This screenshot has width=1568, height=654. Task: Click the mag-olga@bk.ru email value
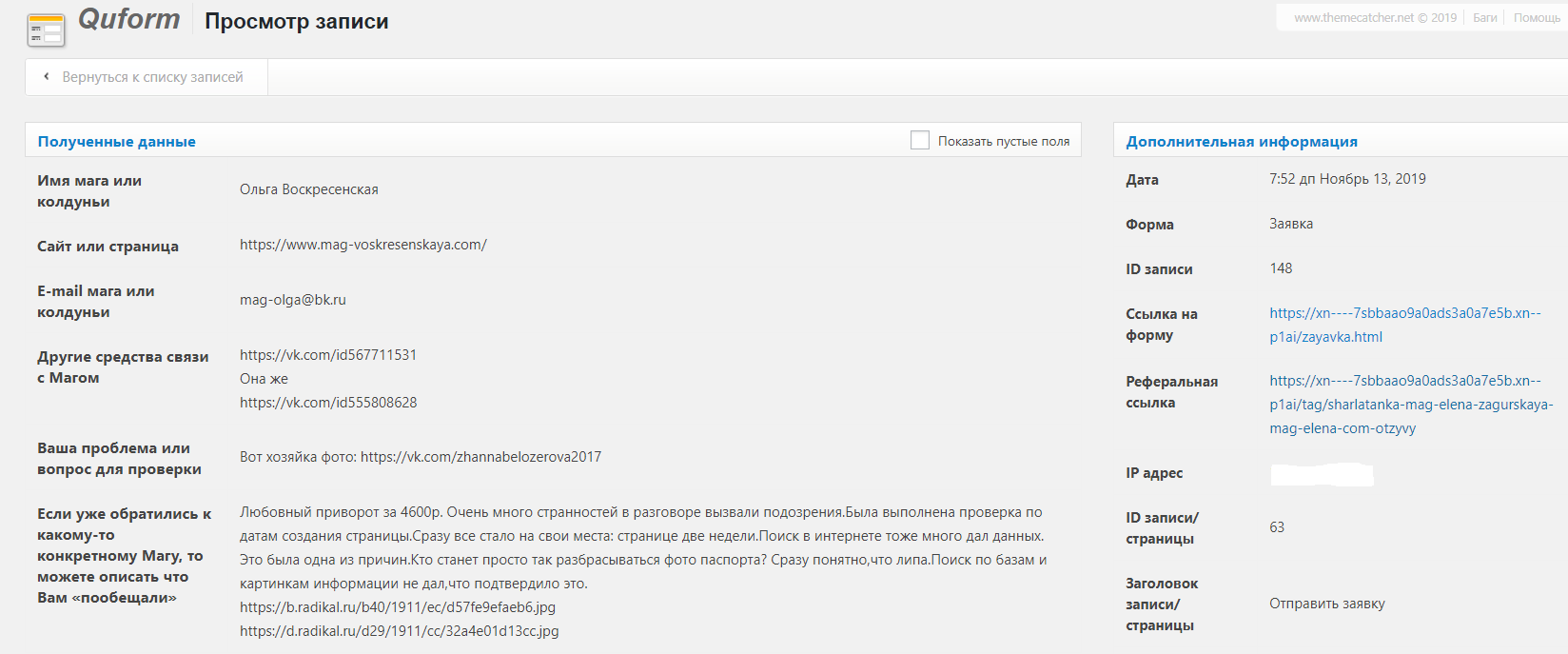(292, 300)
